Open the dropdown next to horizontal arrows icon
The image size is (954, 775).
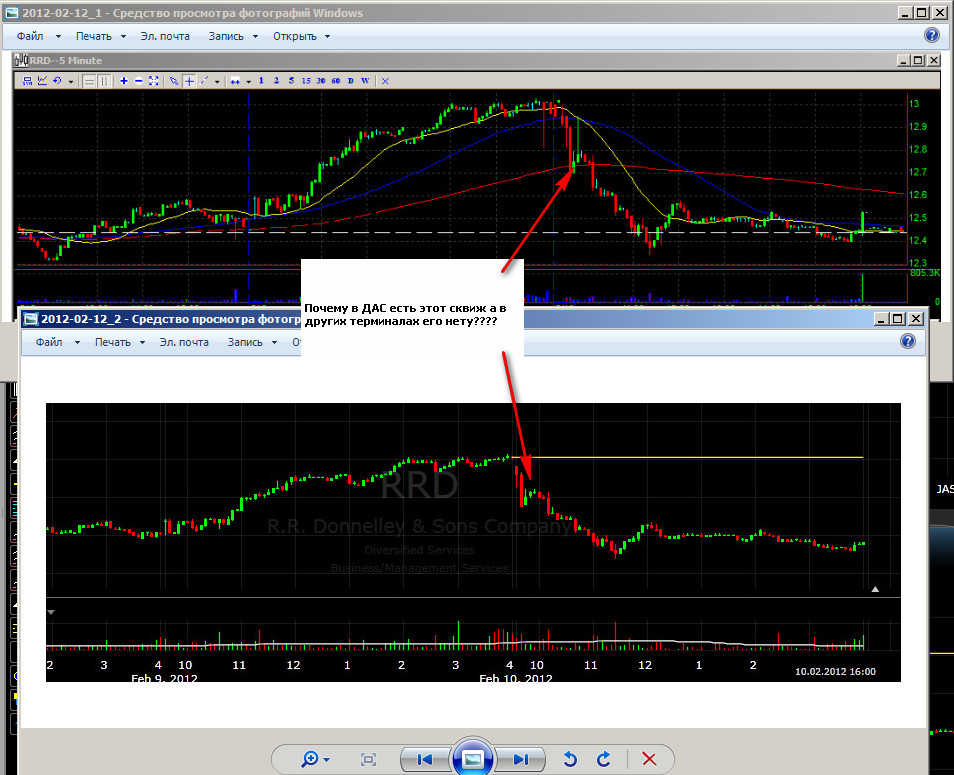click(248, 82)
